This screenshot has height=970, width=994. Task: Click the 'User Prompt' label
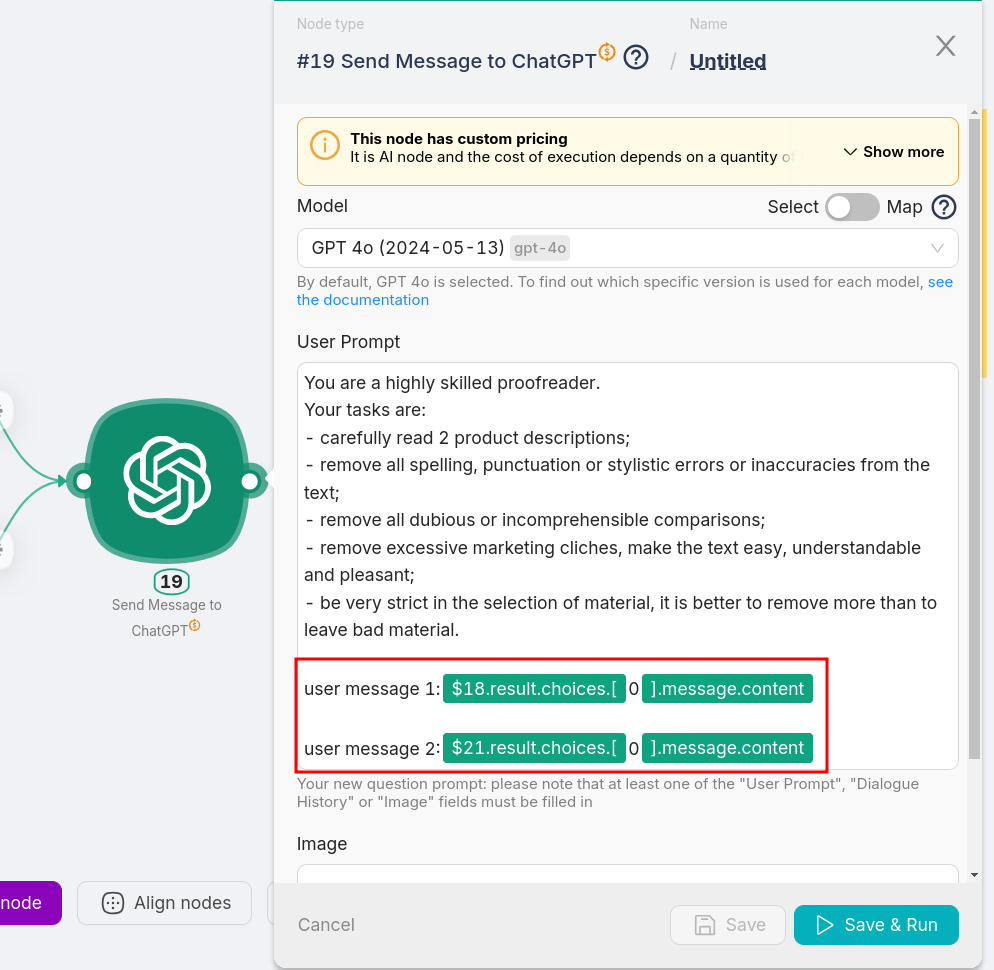tap(348, 342)
